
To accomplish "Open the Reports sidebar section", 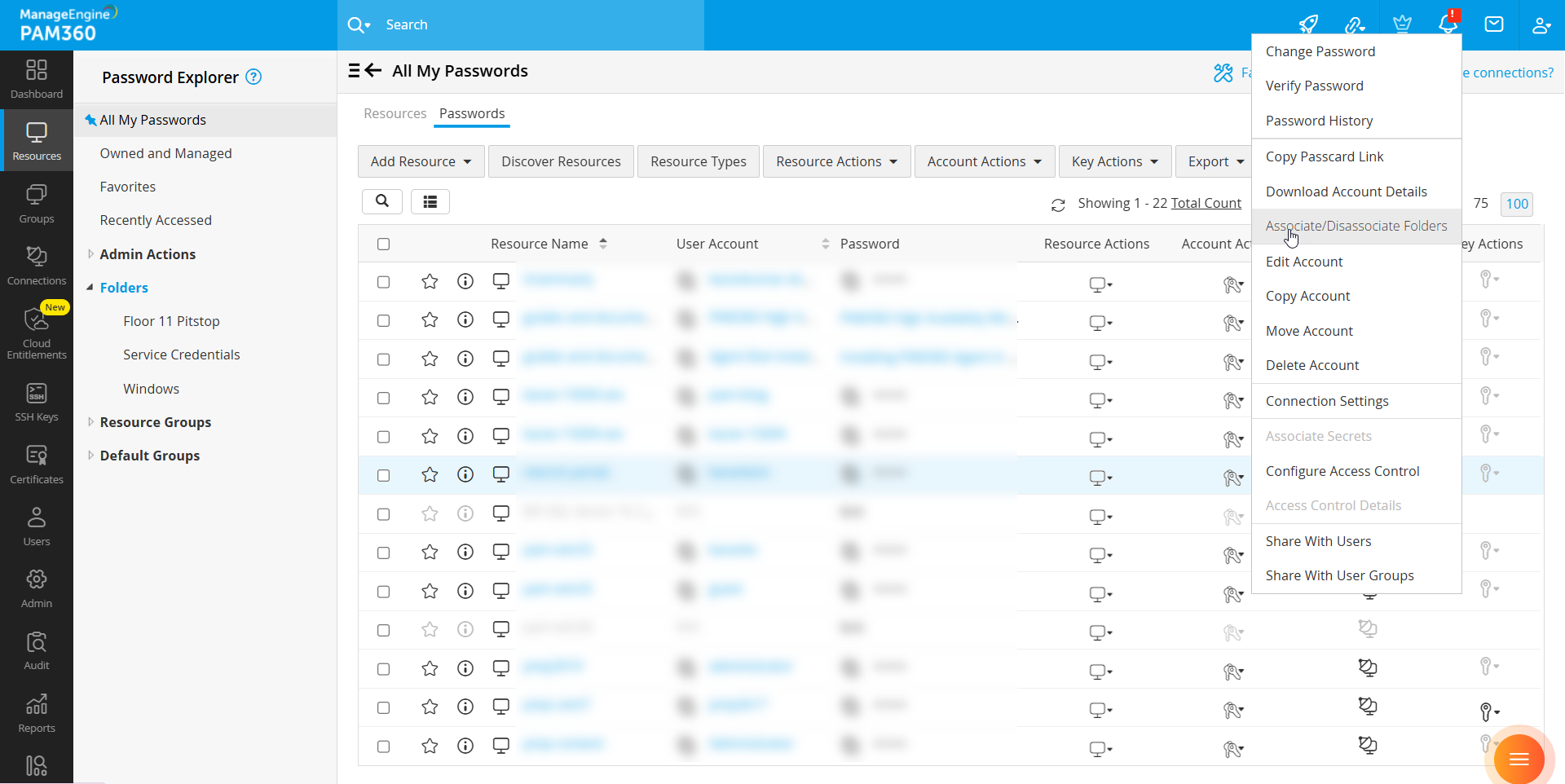I will click(x=37, y=713).
